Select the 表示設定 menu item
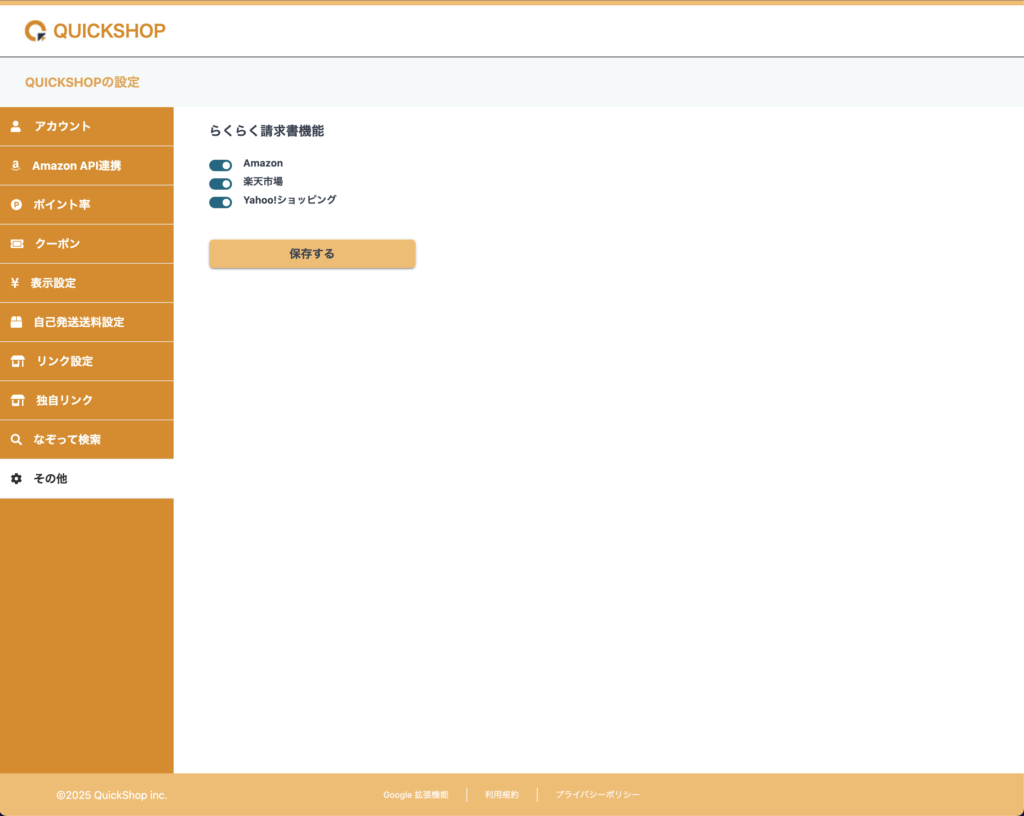 point(53,283)
